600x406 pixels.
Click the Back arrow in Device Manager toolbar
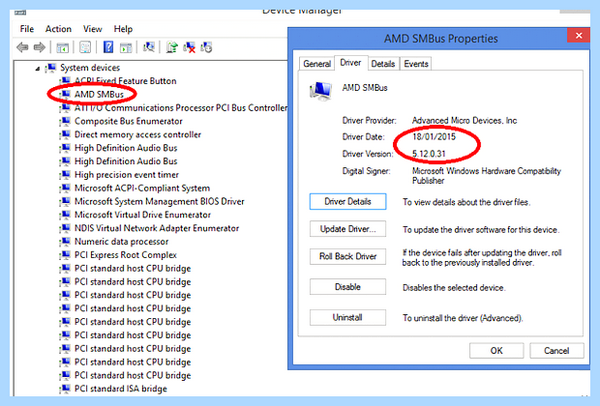[23, 47]
